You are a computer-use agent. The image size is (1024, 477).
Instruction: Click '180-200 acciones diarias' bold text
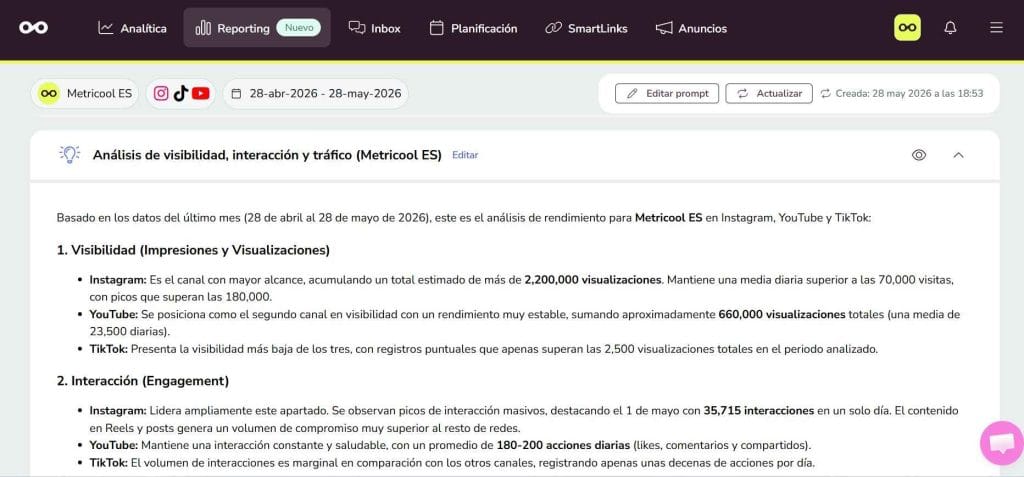point(564,446)
